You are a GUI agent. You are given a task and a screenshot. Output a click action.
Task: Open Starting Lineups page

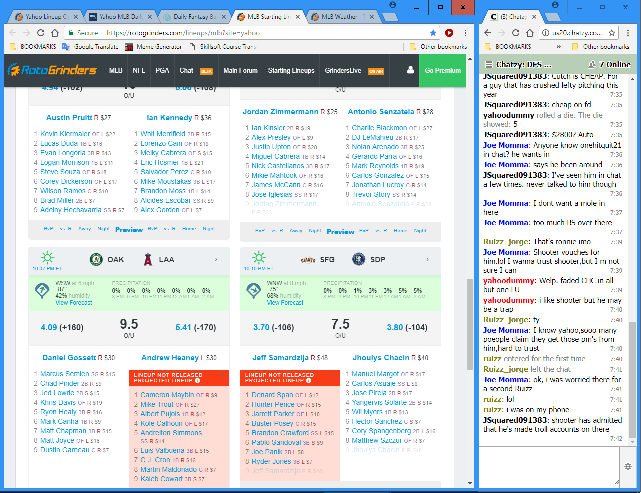click(x=291, y=70)
